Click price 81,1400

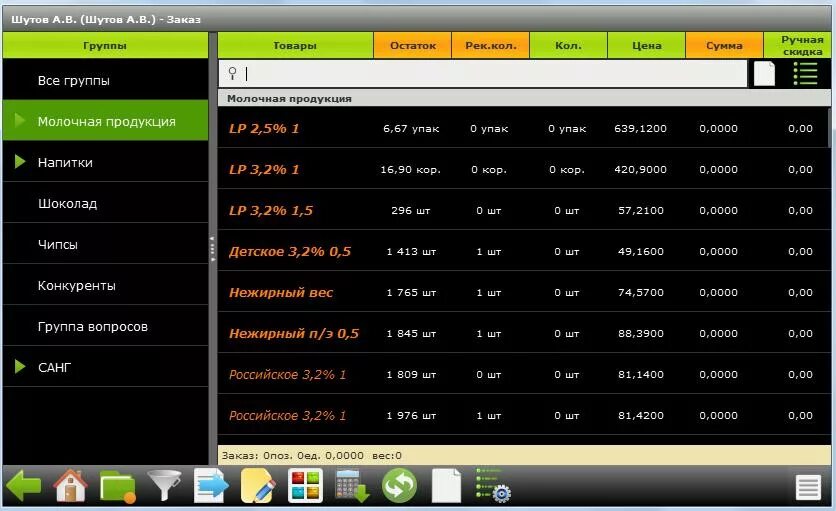point(641,374)
